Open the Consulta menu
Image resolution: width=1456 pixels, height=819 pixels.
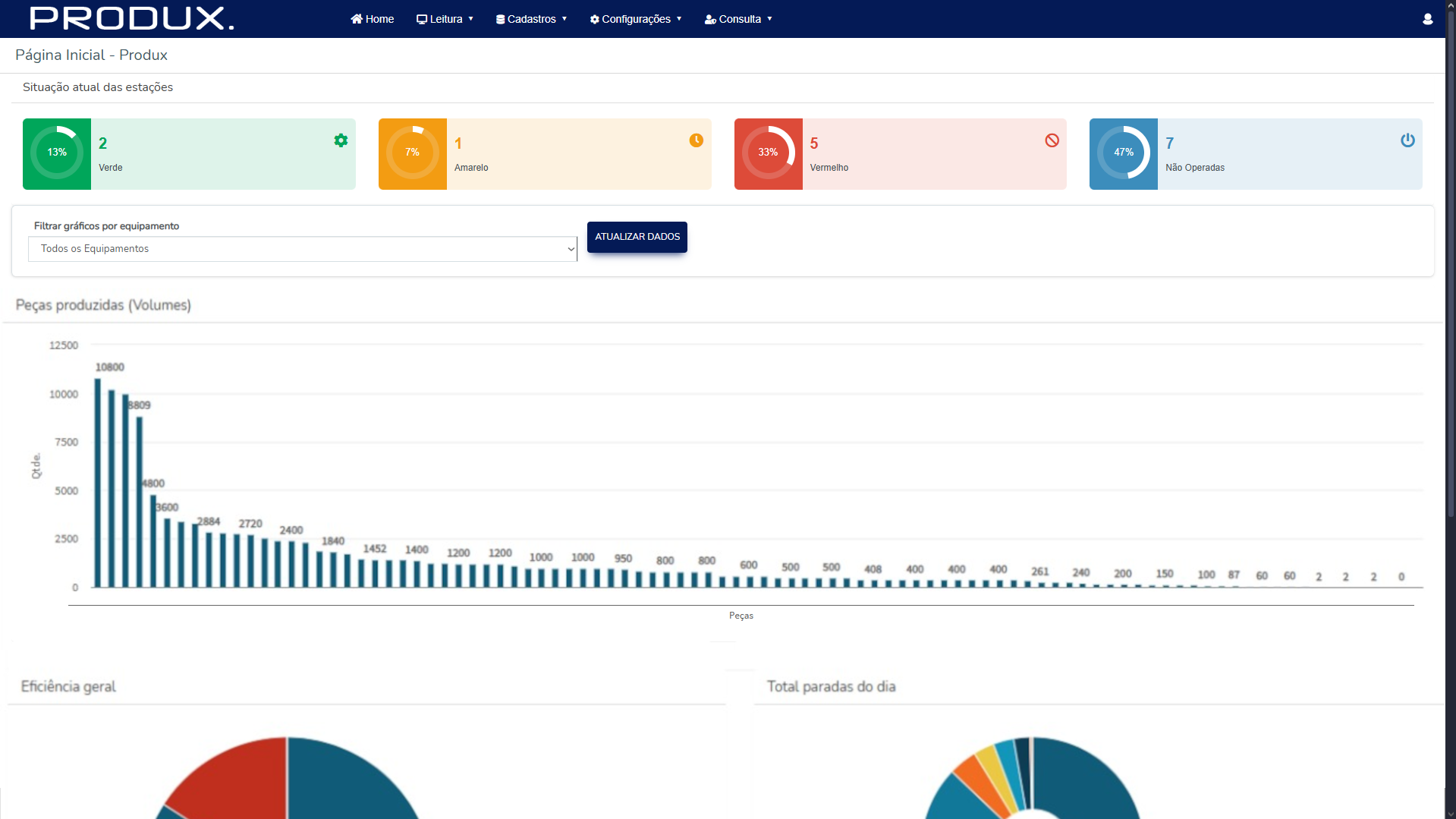pos(738,19)
